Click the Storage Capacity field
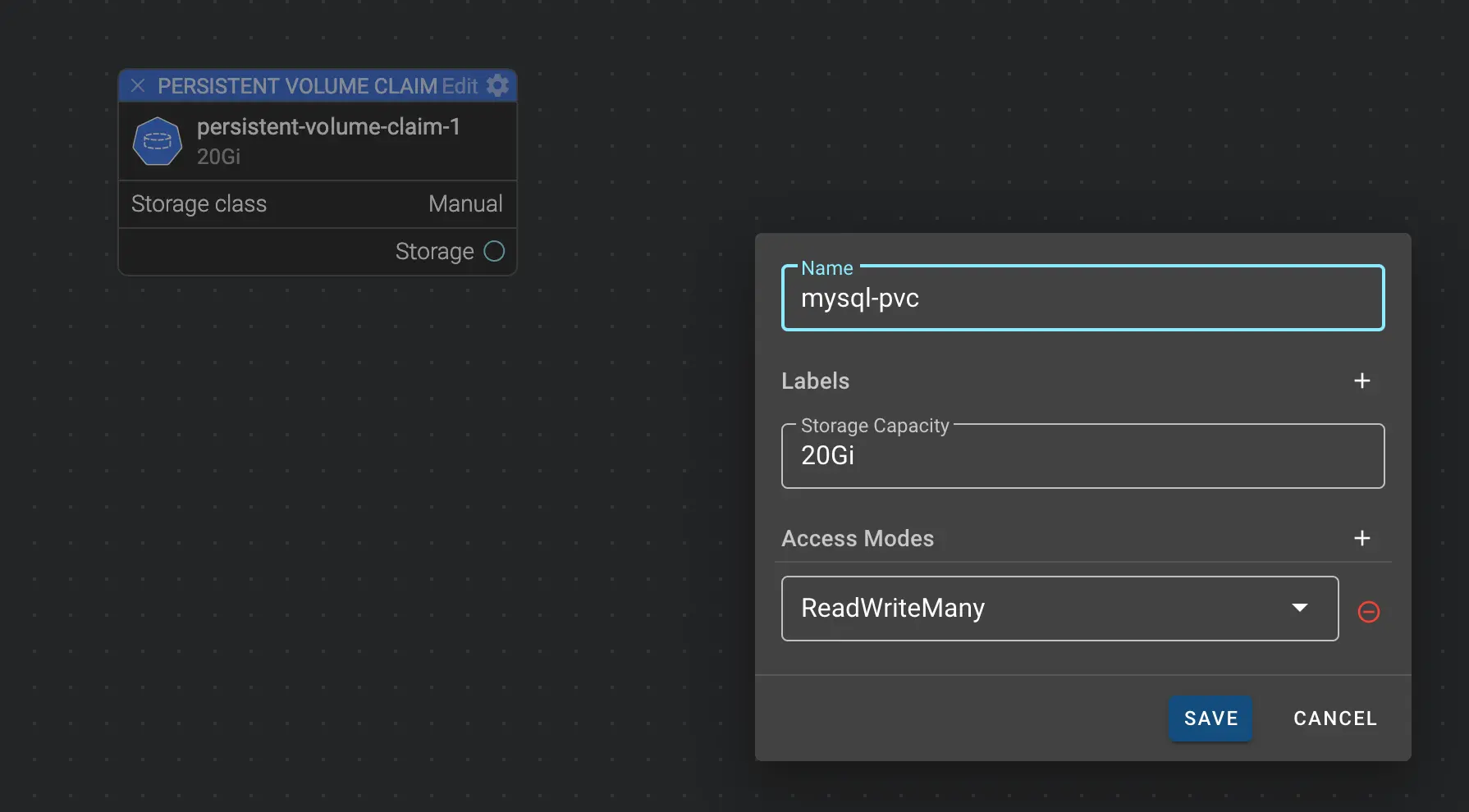 [x=1082, y=456]
